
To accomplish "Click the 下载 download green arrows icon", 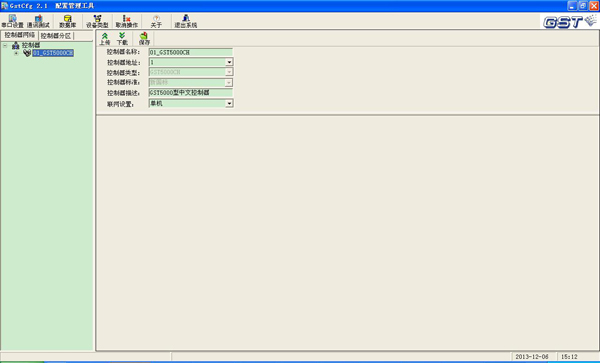I will click(122, 39).
